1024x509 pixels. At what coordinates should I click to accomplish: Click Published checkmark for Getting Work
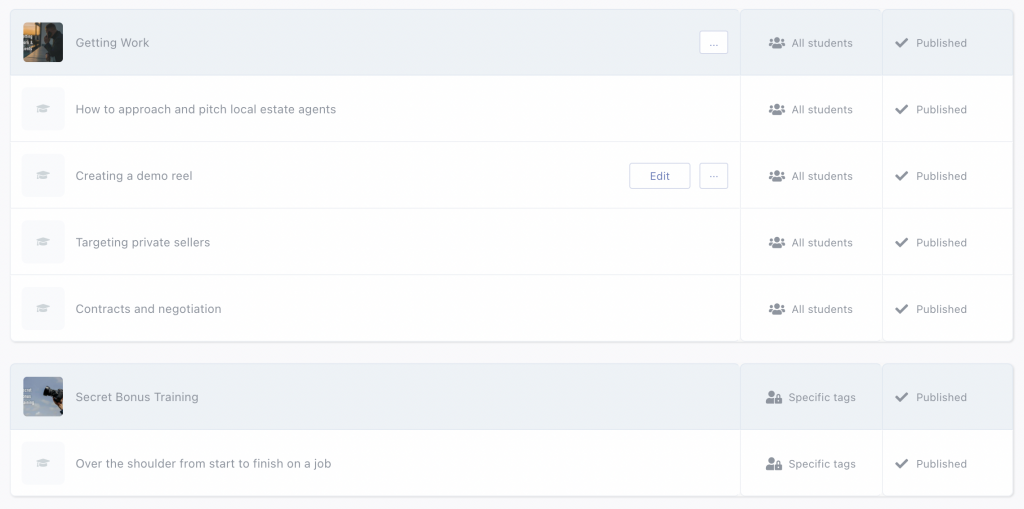click(902, 43)
